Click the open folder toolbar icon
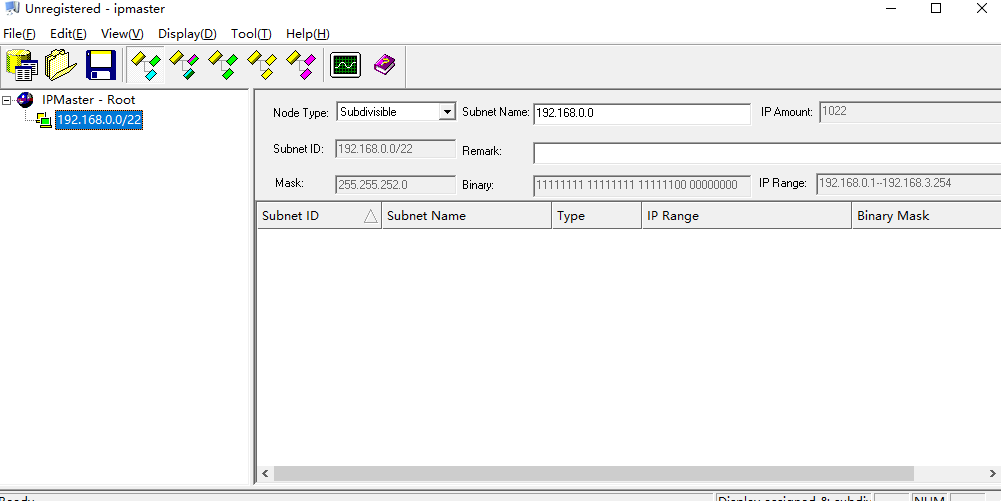The image size is (1001, 501). click(x=61, y=66)
